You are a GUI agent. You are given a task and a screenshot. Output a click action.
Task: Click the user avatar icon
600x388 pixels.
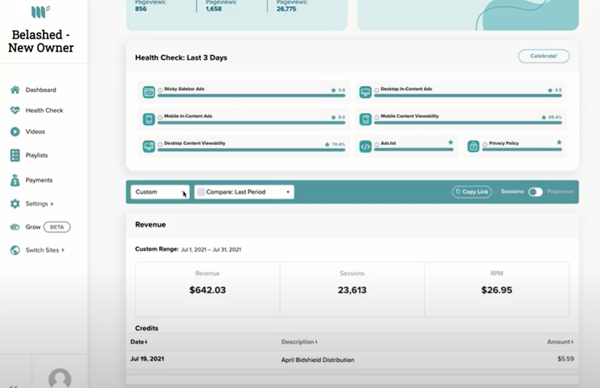pos(60,378)
